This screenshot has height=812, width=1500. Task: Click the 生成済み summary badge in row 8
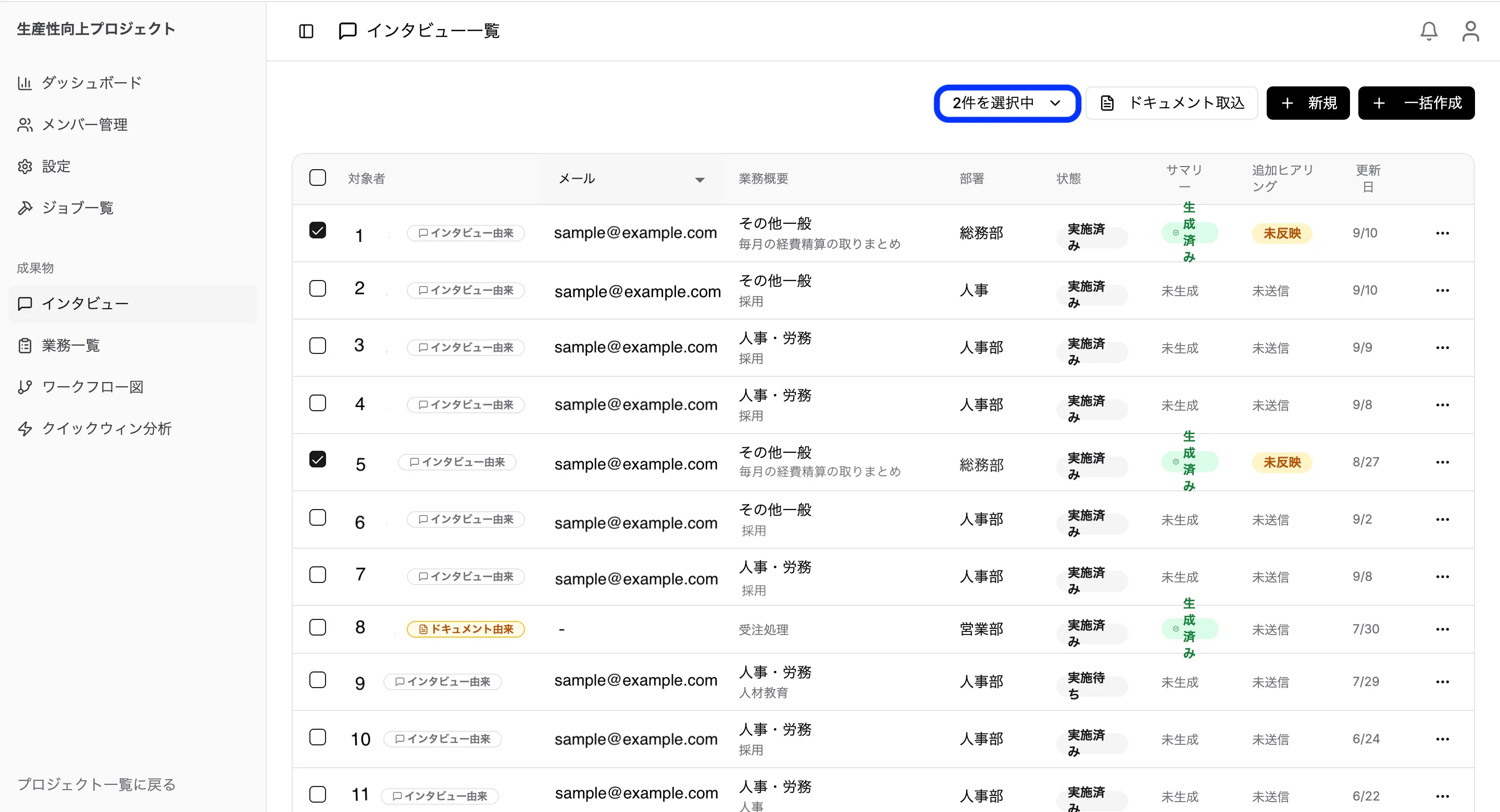click(1189, 629)
